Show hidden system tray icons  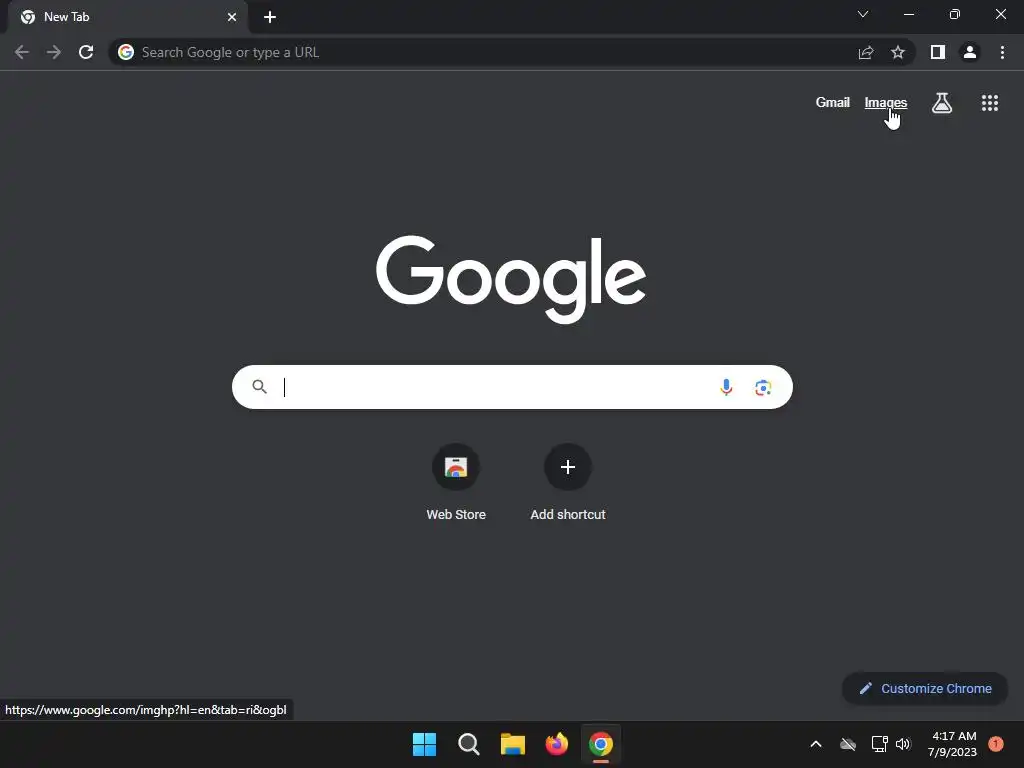(x=816, y=744)
